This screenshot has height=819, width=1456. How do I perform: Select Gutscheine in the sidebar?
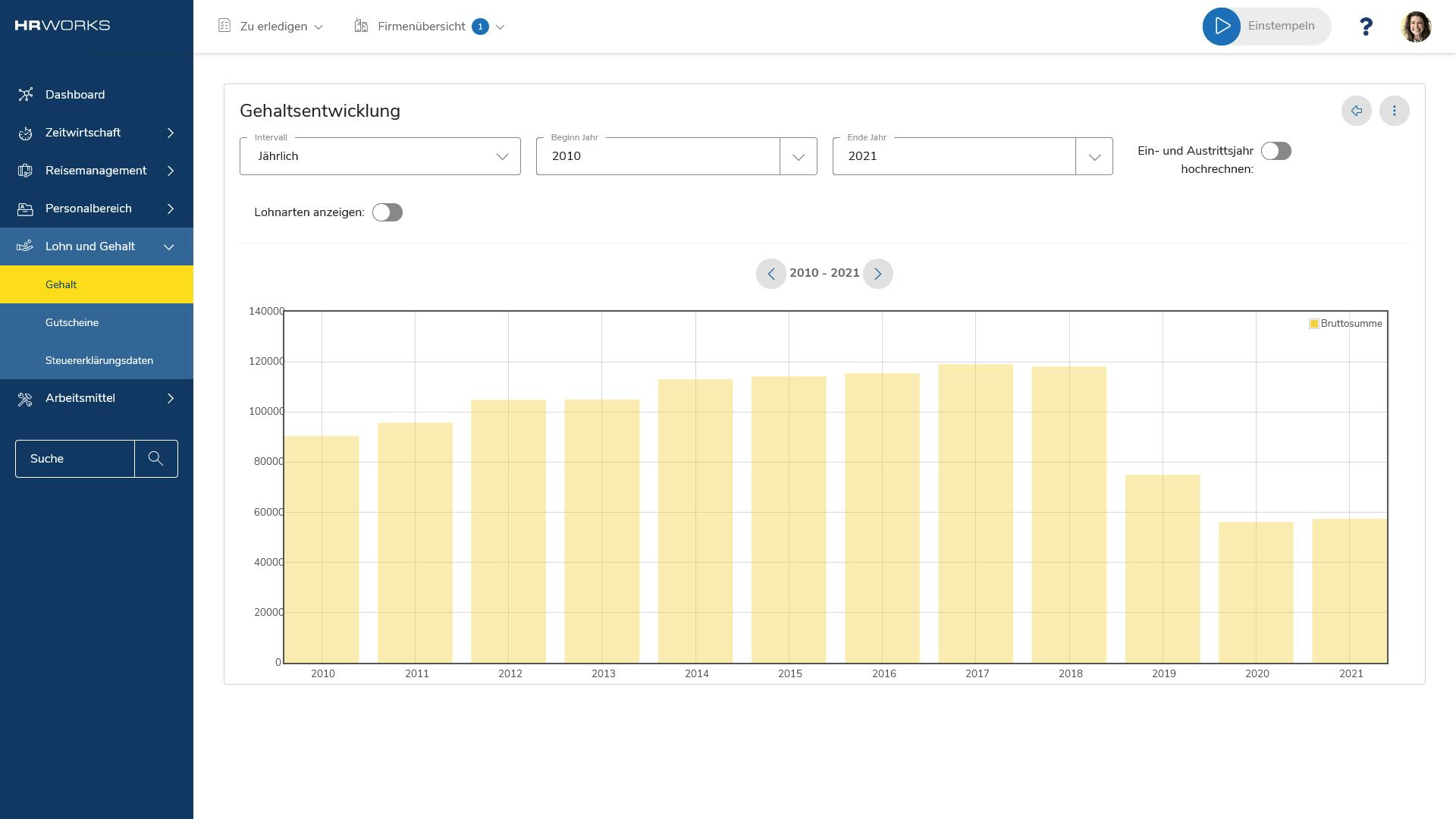tap(72, 322)
